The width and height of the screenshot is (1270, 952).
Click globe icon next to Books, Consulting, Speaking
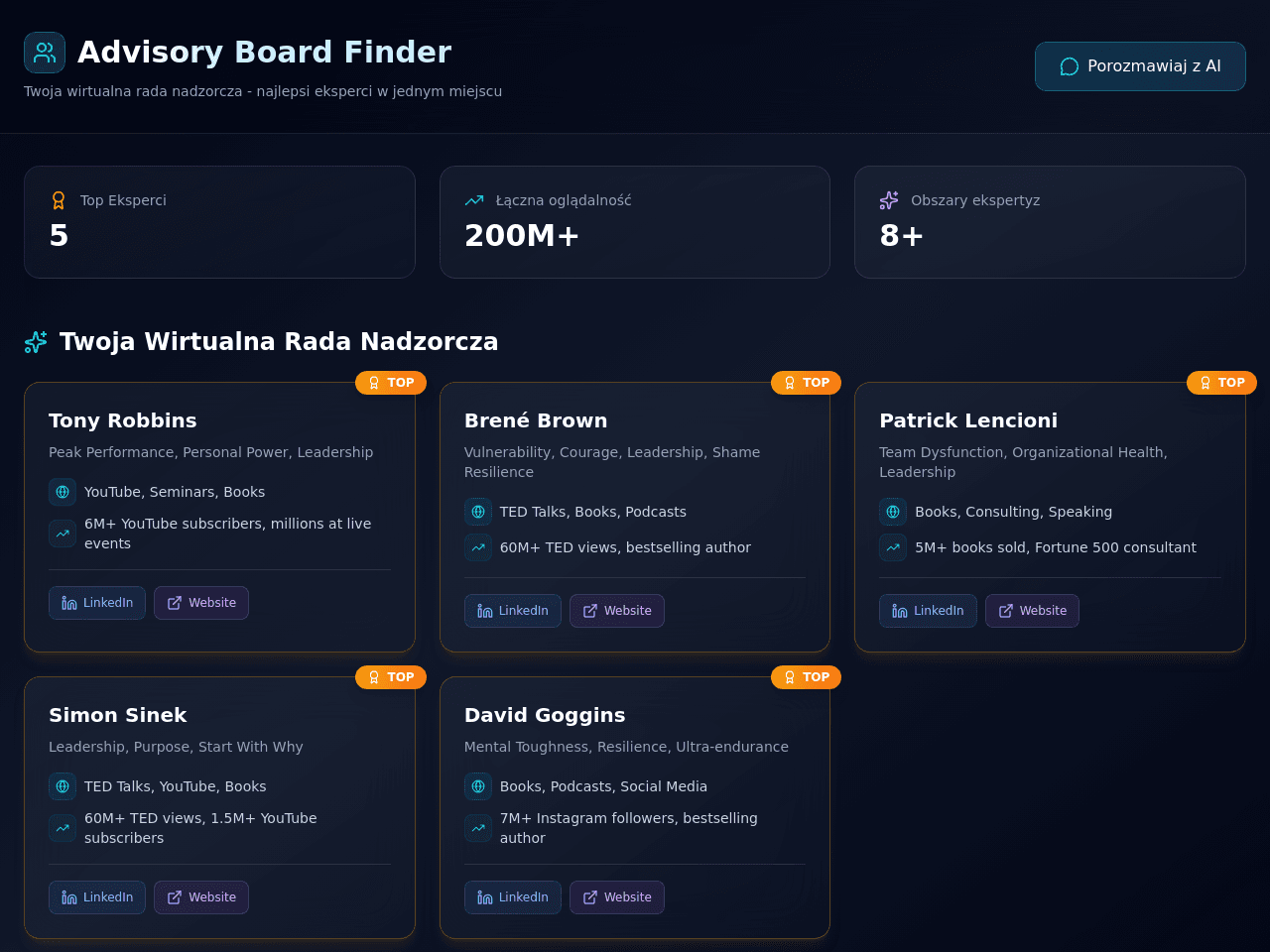tap(893, 512)
